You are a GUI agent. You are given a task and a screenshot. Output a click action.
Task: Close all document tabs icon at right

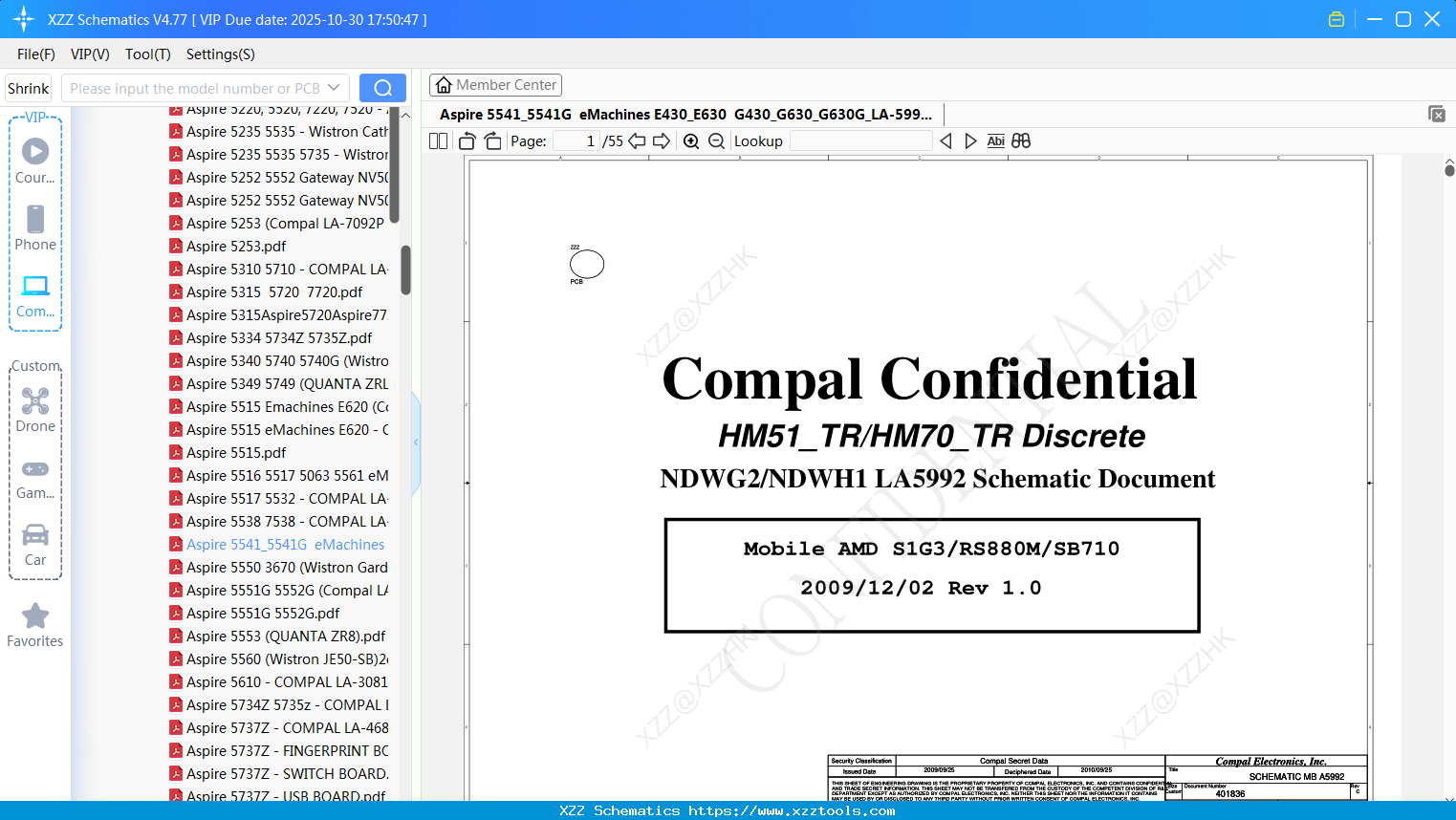point(1437,114)
